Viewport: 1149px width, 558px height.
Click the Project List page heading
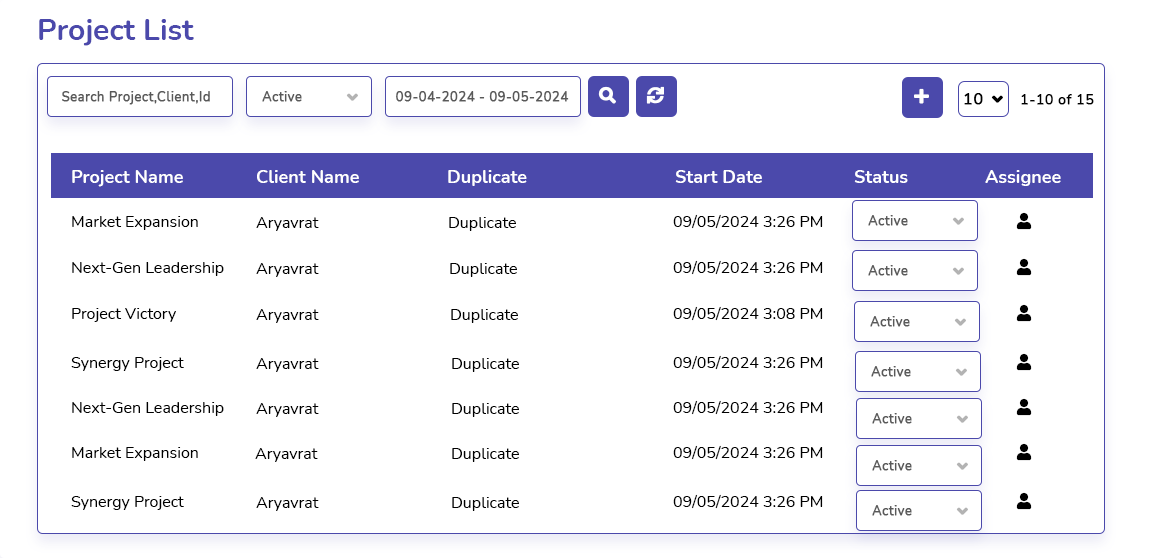tap(116, 30)
